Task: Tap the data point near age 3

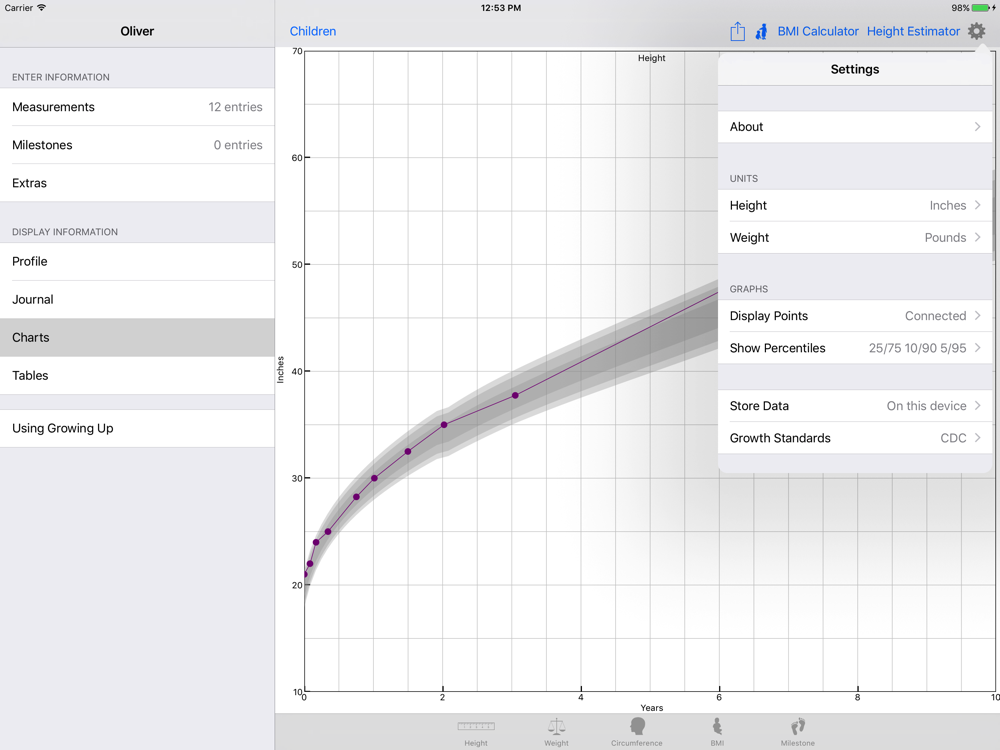Action: [515, 395]
